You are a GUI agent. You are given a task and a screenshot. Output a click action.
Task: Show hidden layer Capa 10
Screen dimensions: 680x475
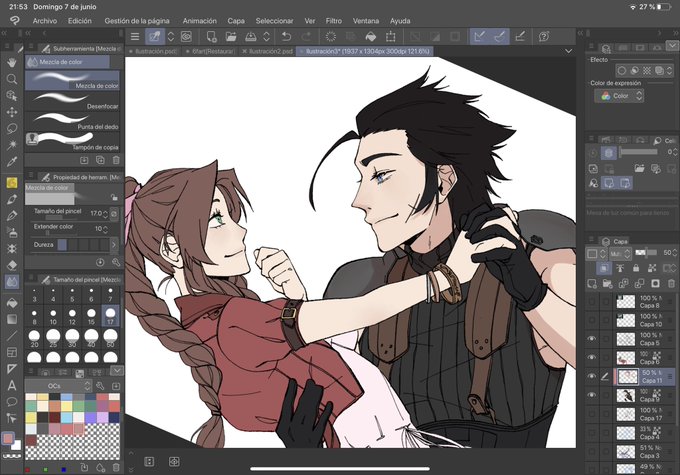point(592,320)
